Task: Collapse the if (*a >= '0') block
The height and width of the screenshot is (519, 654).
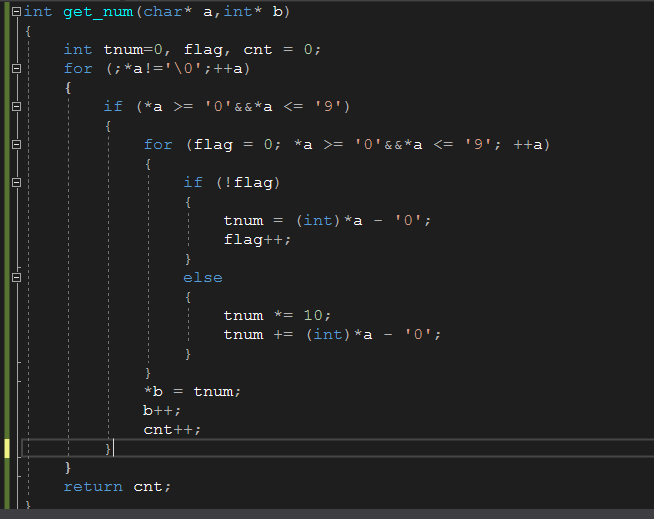Action: [16, 106]
